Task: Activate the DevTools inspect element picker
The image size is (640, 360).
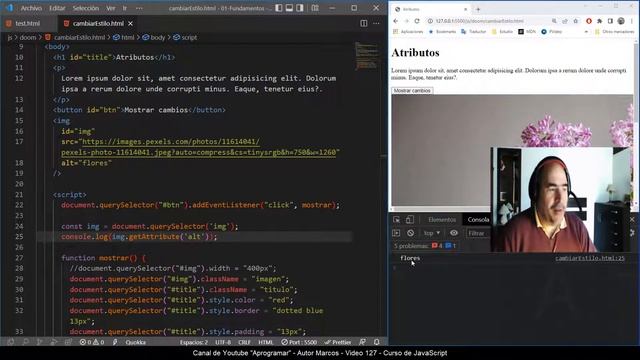Action: click(396, 220)
